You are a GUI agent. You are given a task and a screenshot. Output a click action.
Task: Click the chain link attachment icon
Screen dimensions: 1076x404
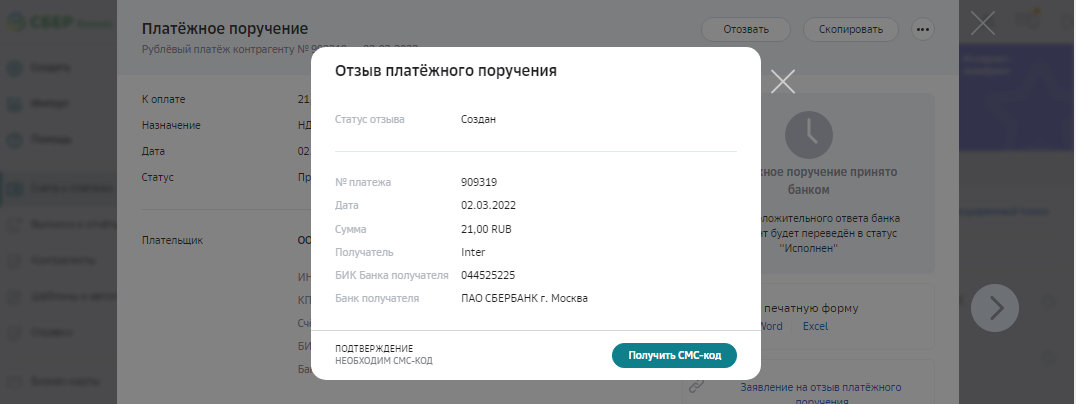697,388
